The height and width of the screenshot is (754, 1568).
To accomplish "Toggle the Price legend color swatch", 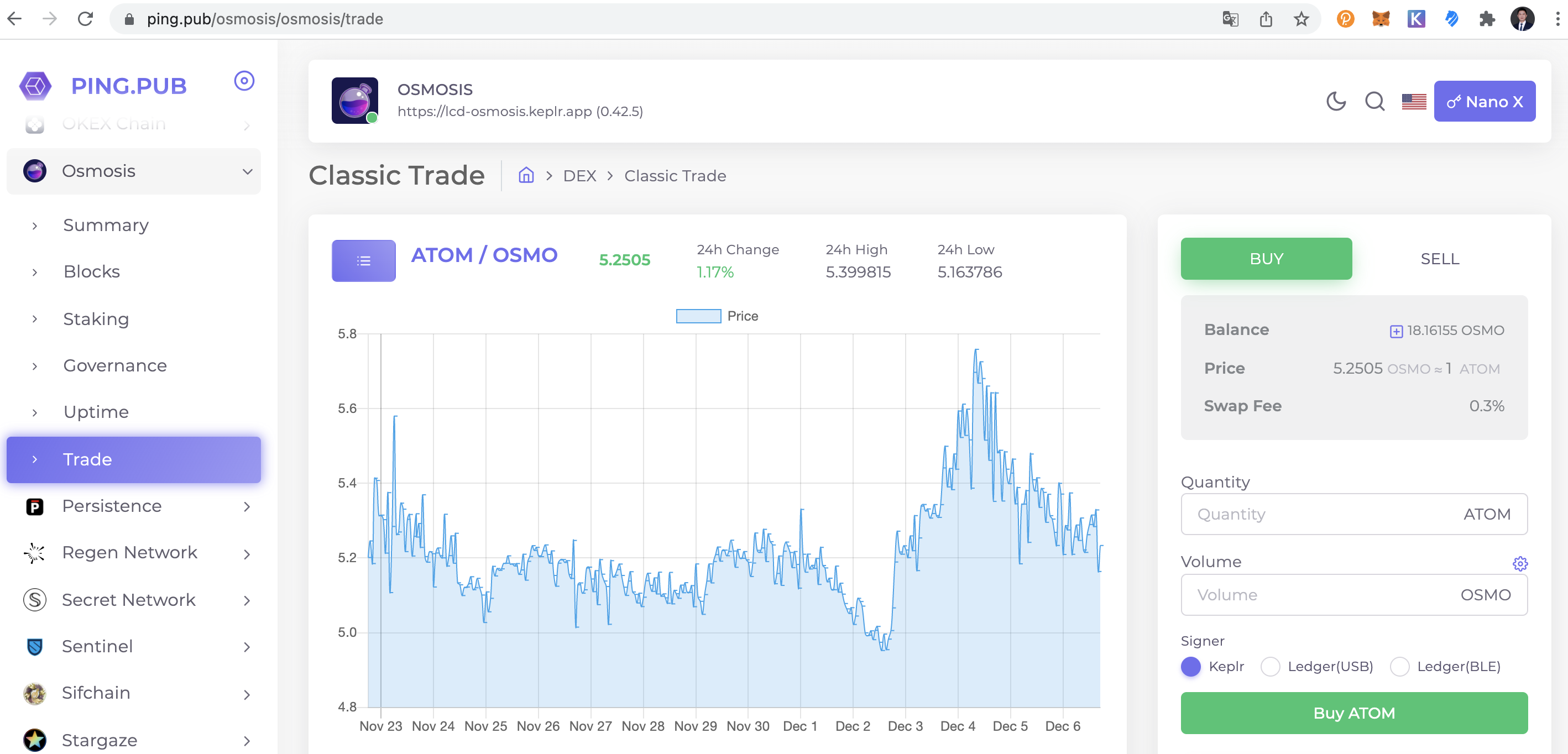I will point(698,316).
